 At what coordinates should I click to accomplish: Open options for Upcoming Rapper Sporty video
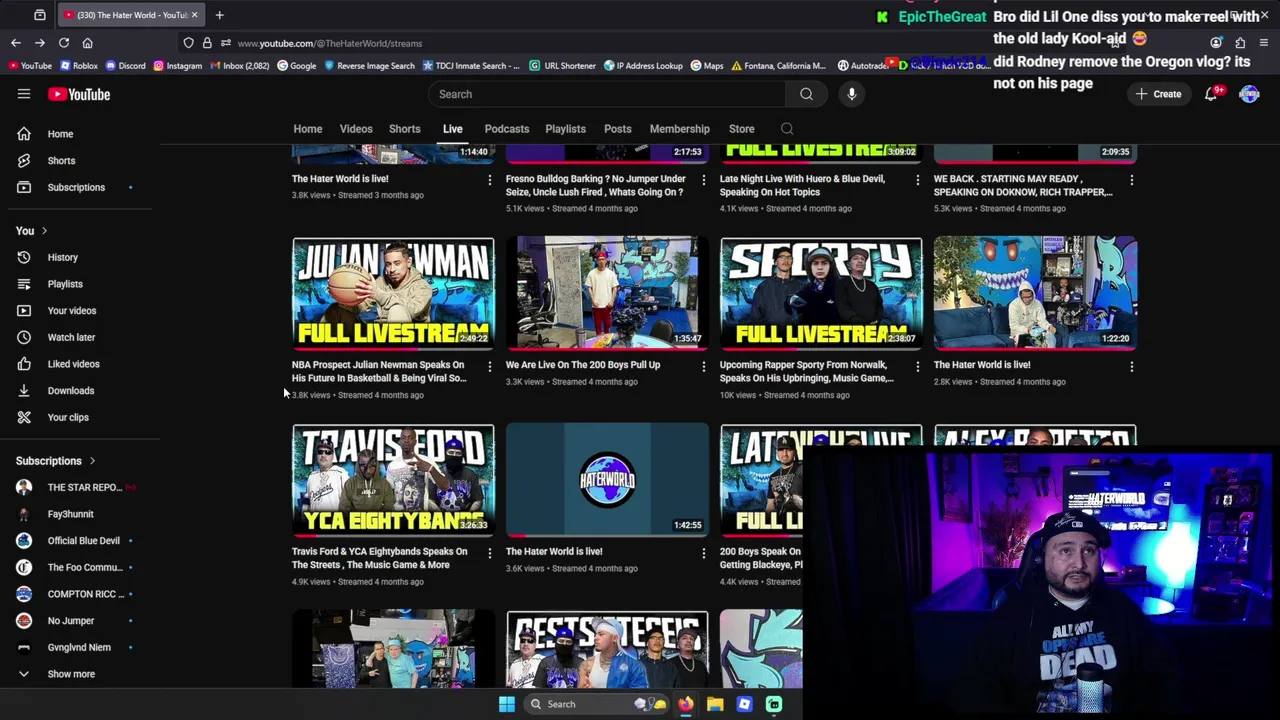point(917,367)
